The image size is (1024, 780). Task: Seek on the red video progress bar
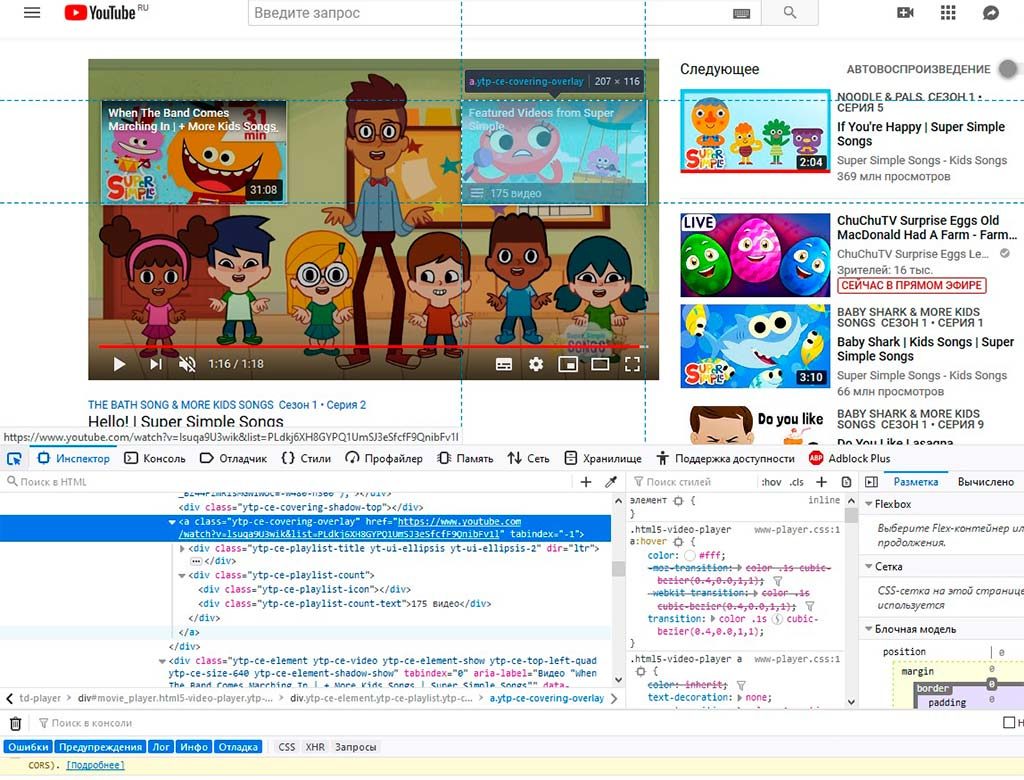(373, 346)
